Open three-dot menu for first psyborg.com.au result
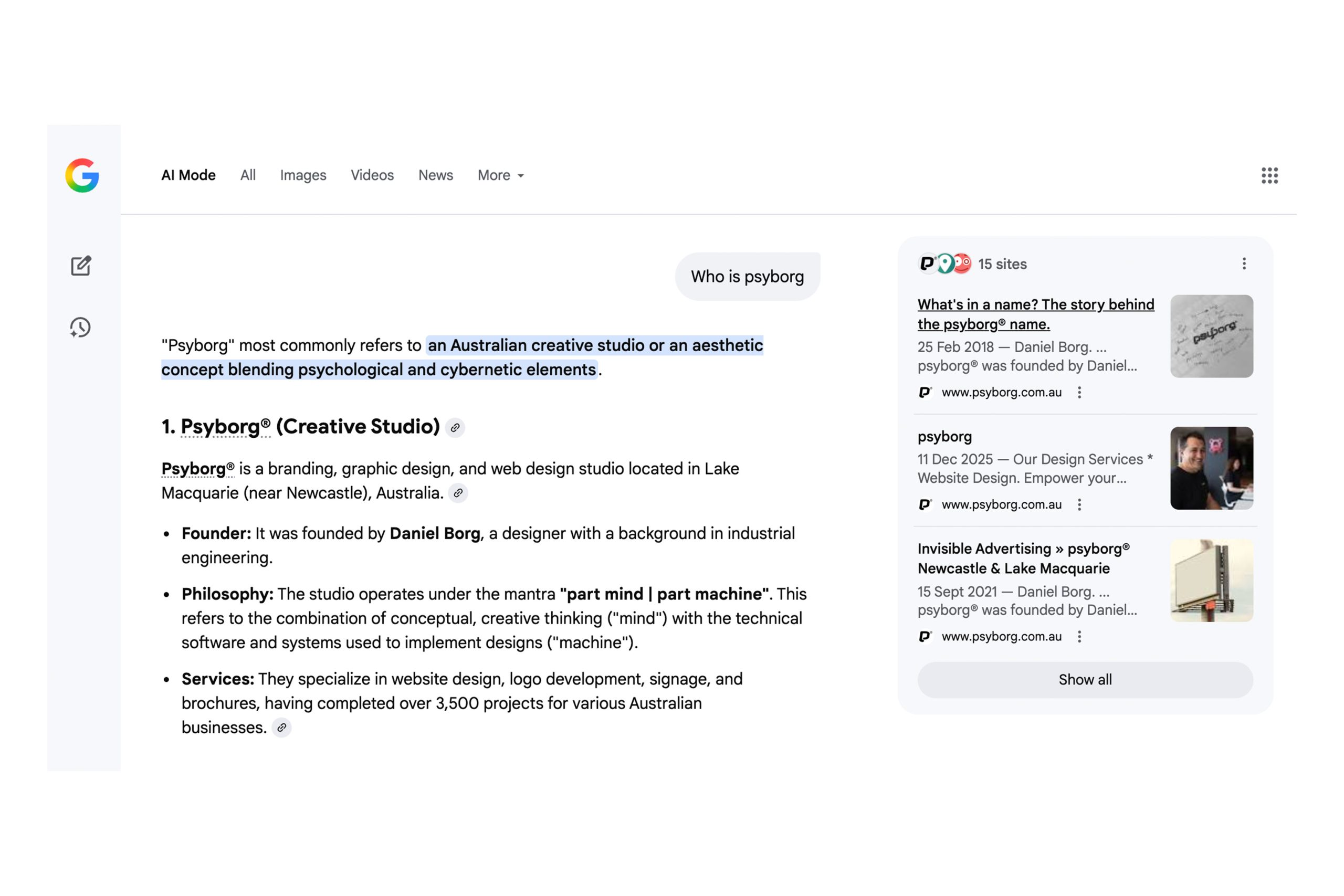1344x896 pixels. click(1079, 393)
